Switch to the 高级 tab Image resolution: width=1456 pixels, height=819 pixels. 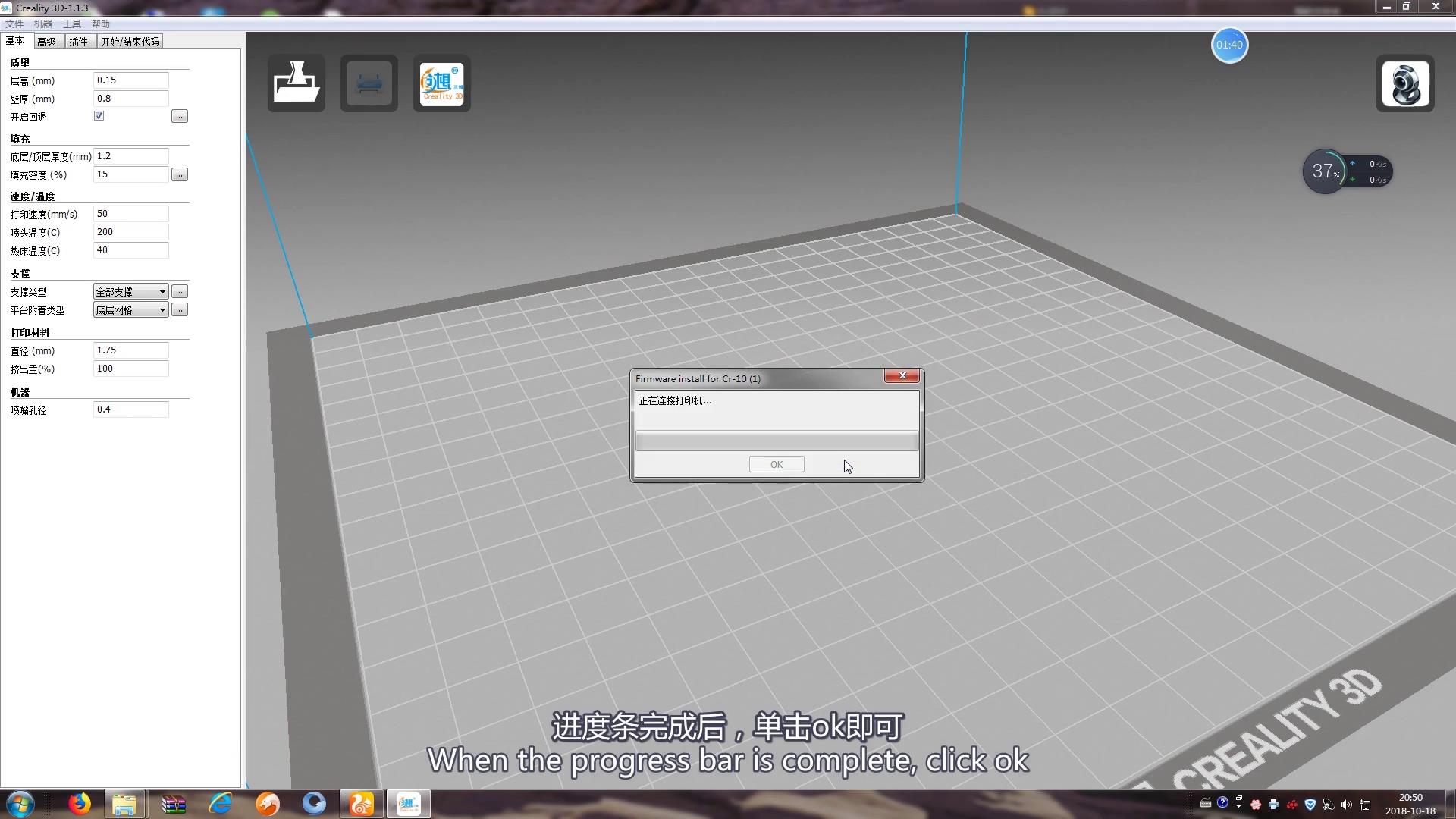(x=47, y=42)
